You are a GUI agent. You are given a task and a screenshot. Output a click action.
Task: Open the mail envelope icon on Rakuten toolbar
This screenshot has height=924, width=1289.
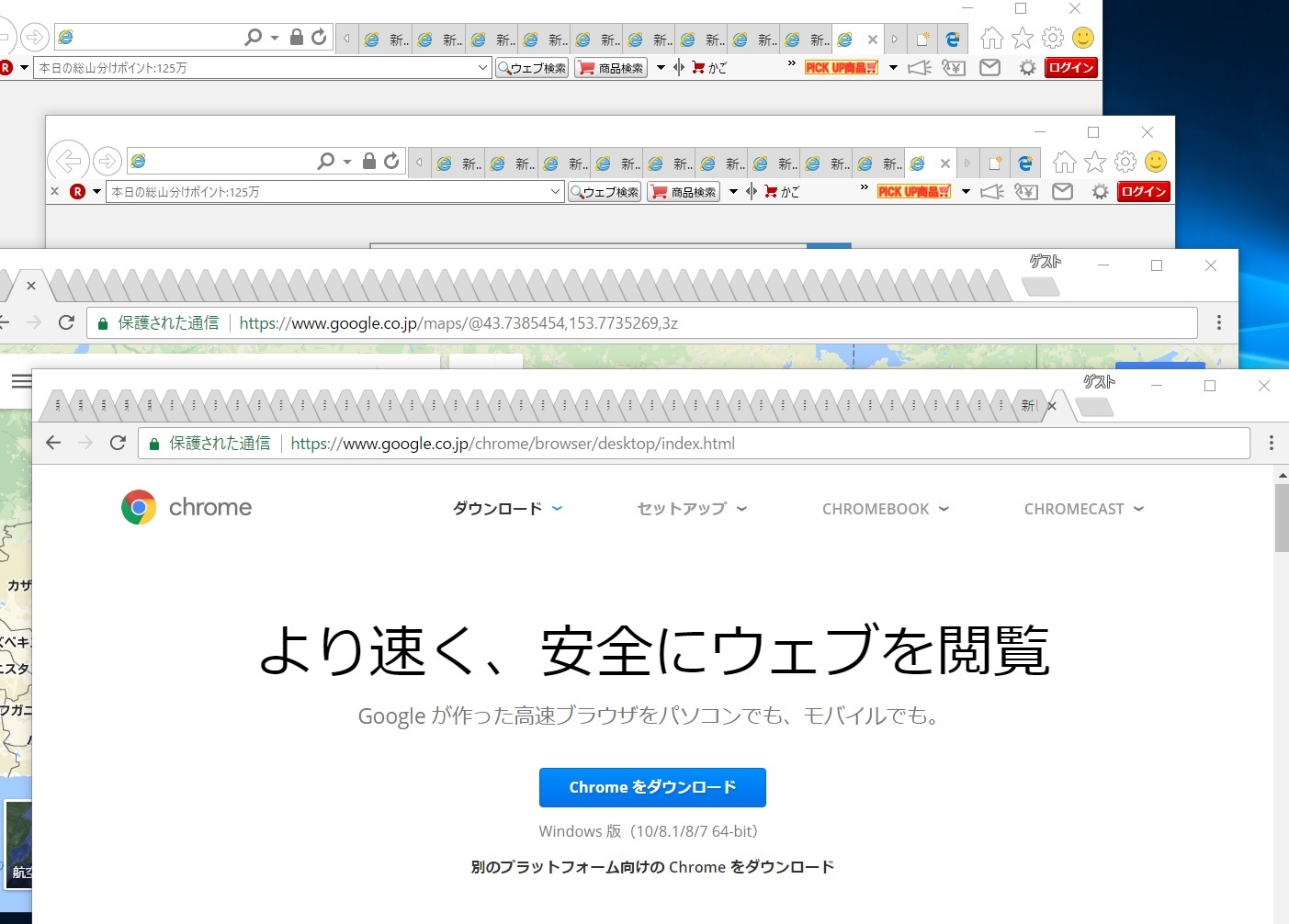989,67
